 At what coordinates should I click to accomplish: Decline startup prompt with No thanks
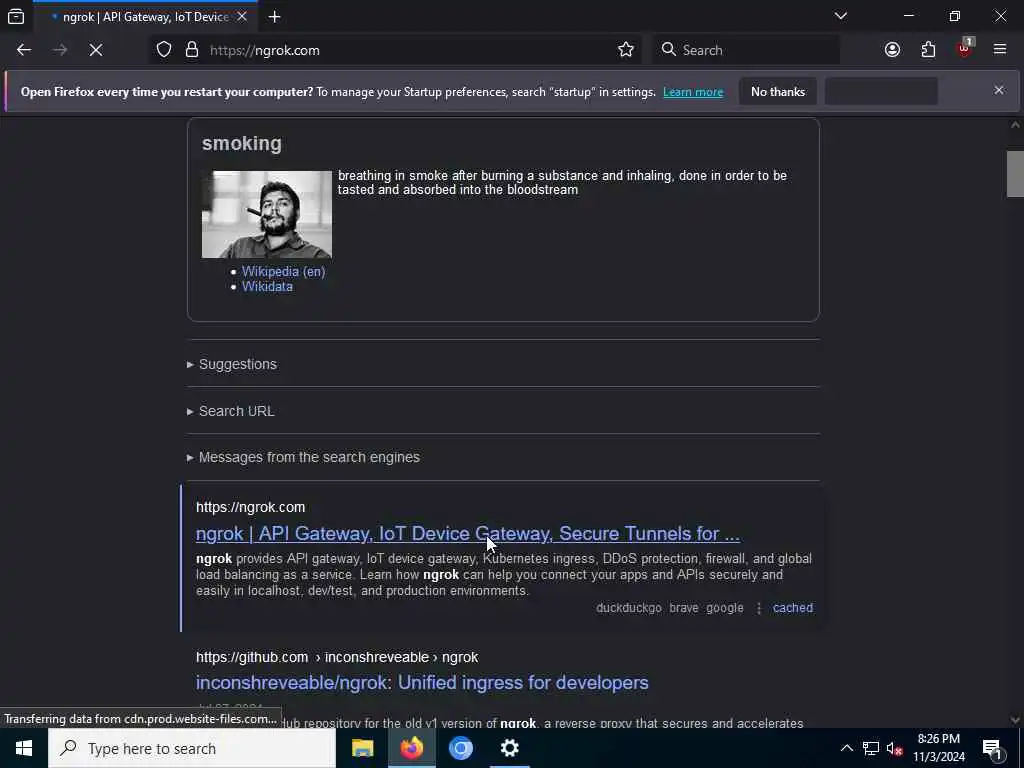tap(778, 91)
